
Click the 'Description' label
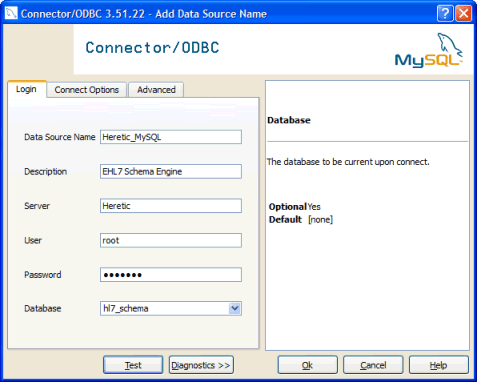(x=46, y=172)
